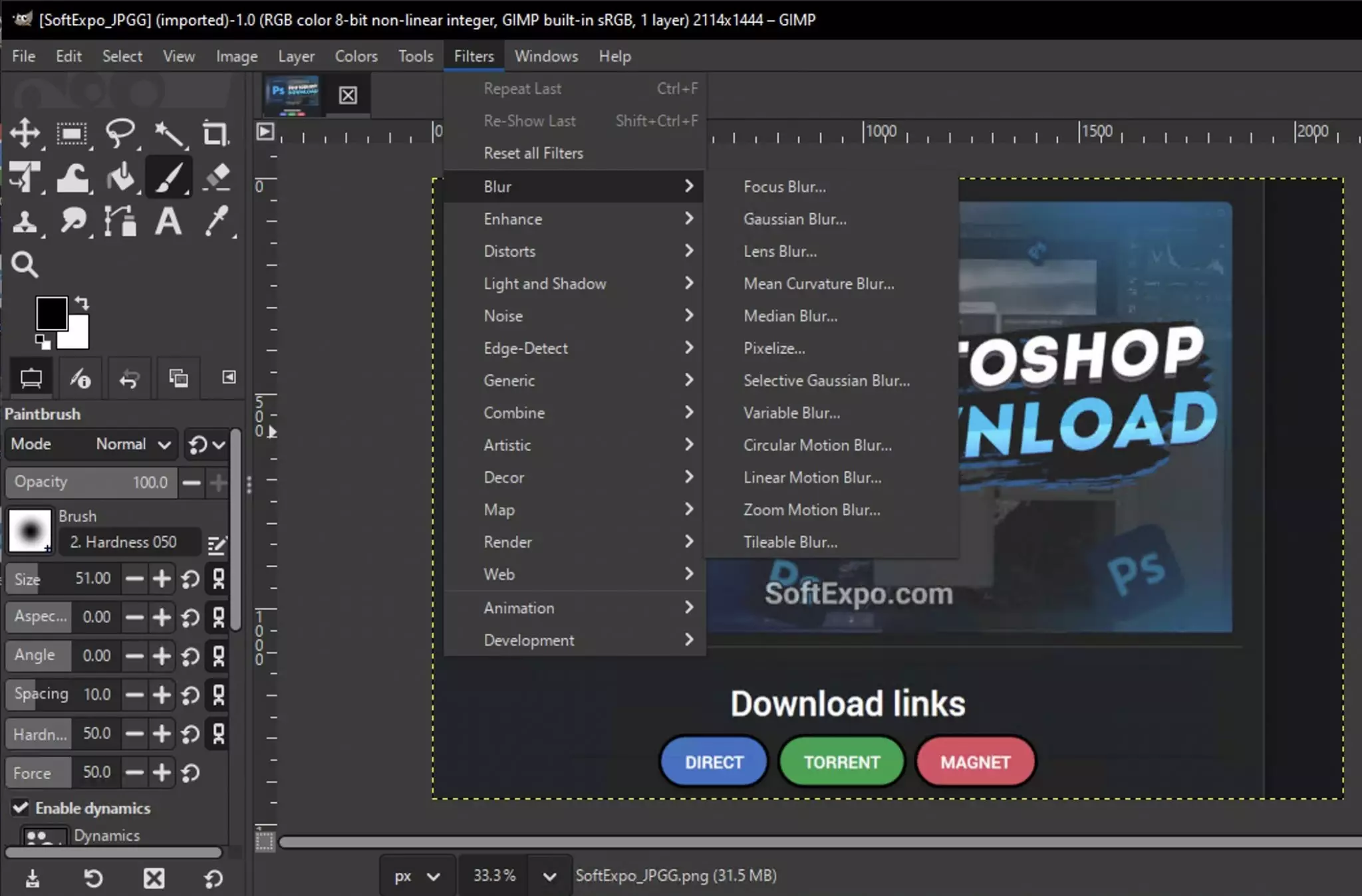
Task: Click Reset all Filters entry
Action: tap(533, 154)
